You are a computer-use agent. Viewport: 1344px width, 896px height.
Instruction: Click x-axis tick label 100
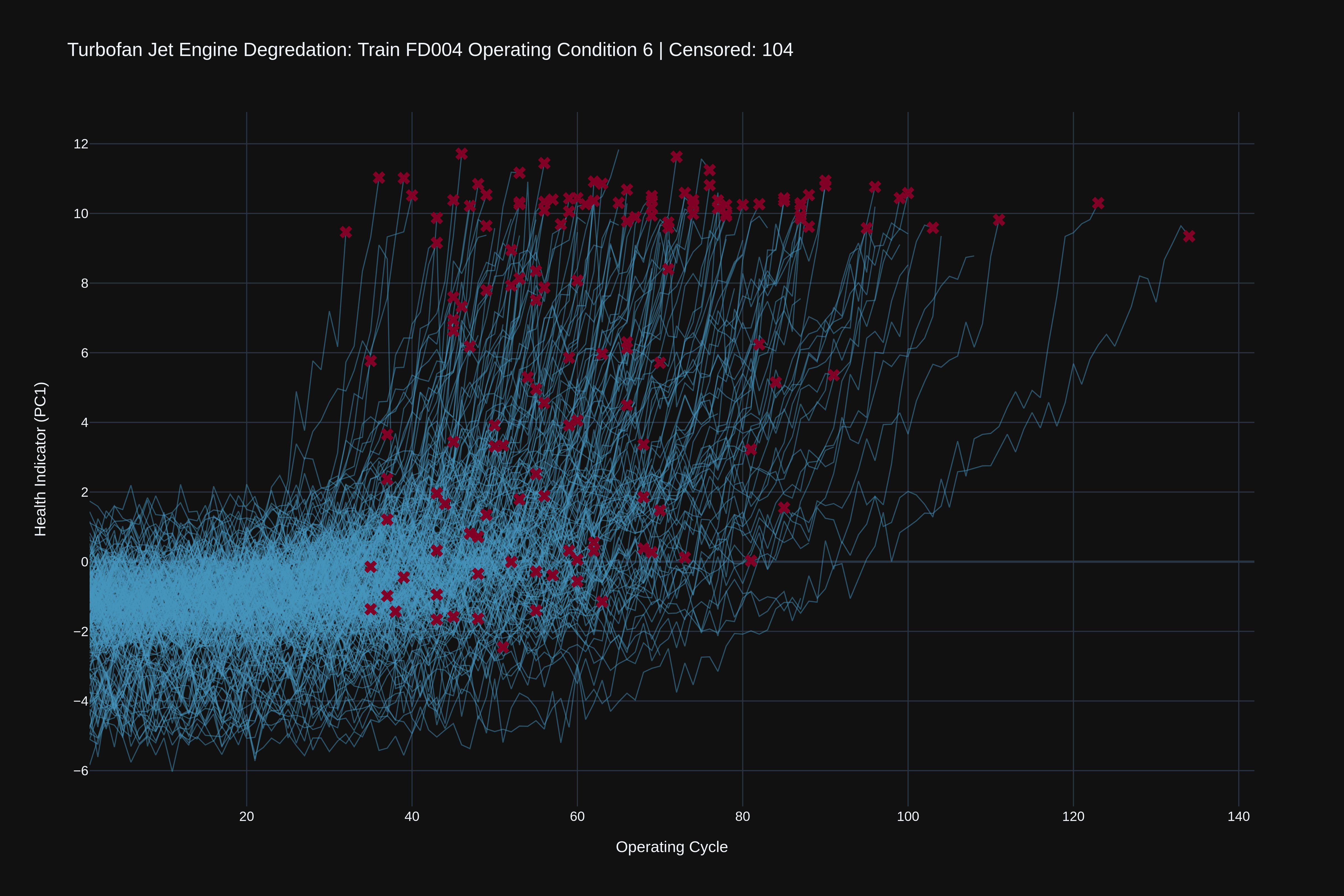coord(908,816)
